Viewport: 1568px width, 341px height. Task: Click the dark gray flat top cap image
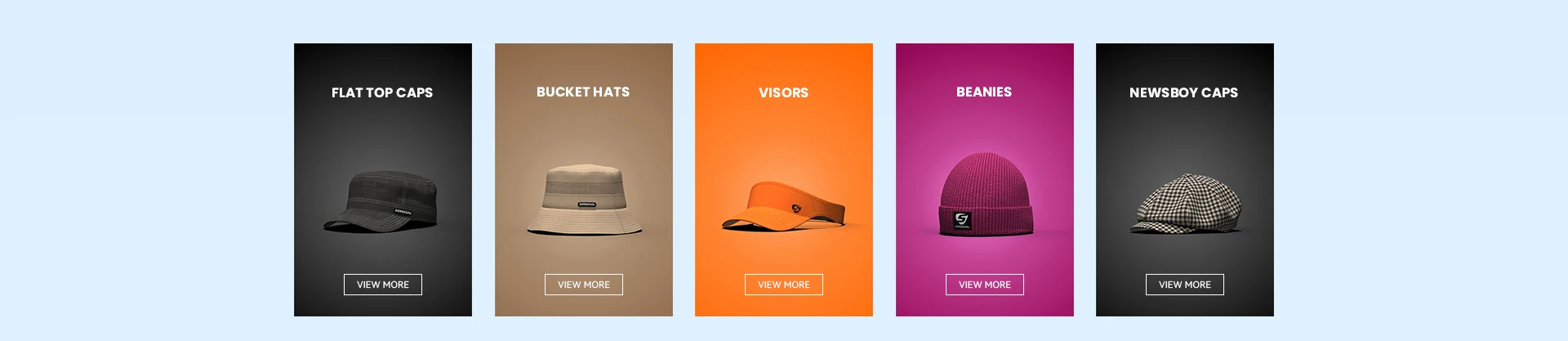pos(381,201)
